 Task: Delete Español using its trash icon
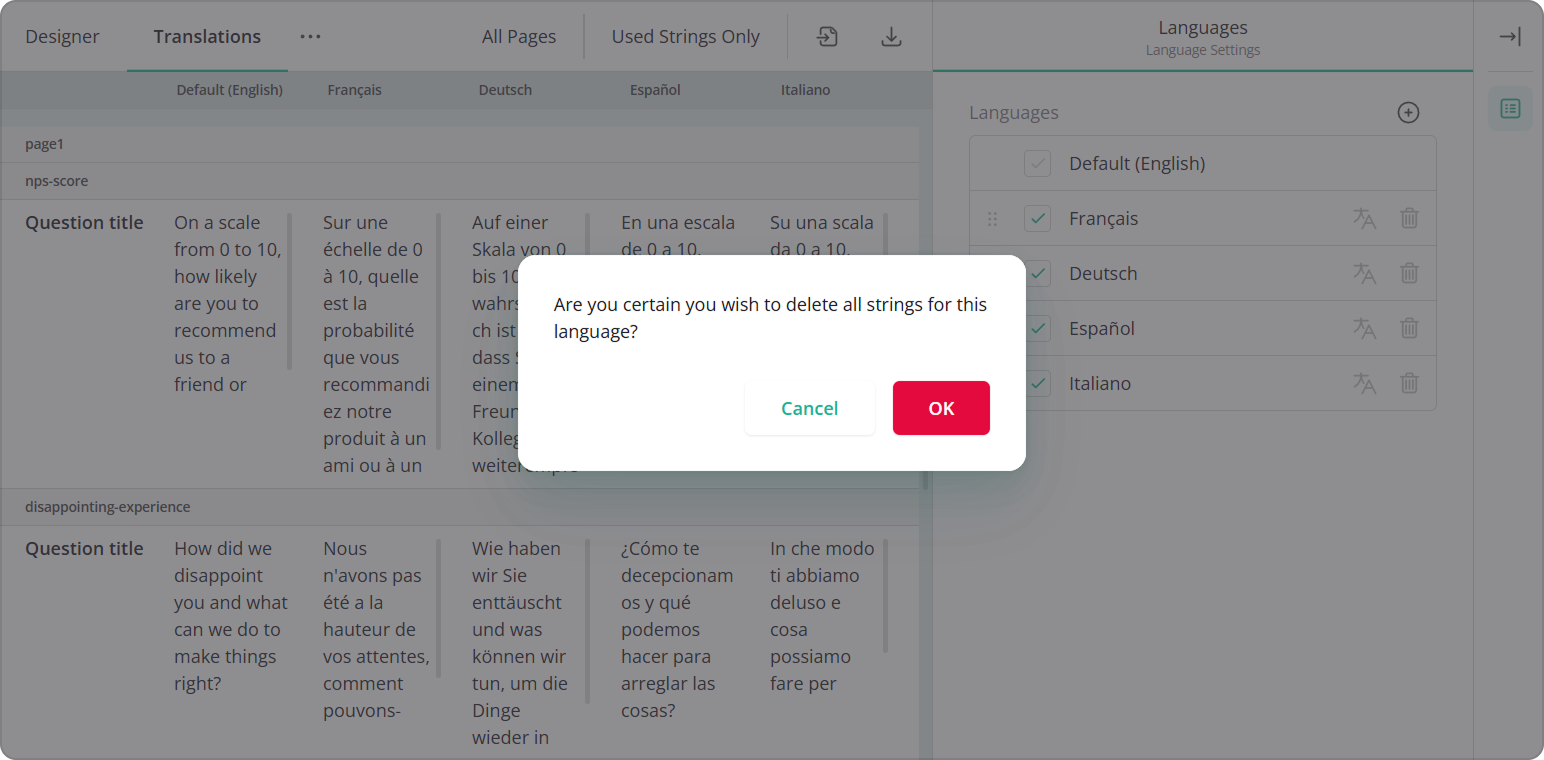(1409, 328)
